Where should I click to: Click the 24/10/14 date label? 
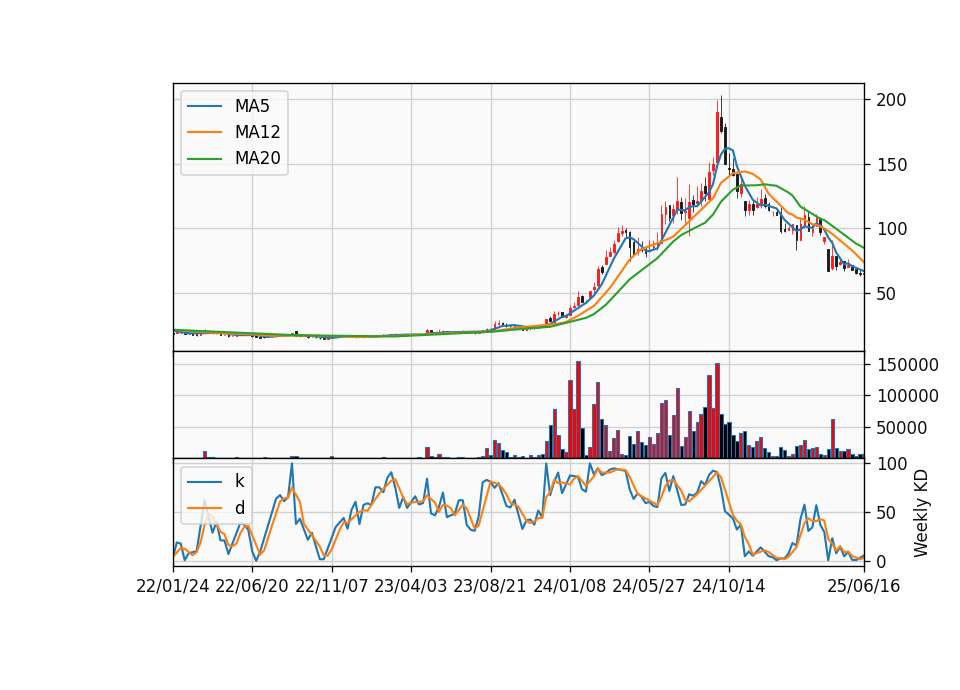[729, 586]
